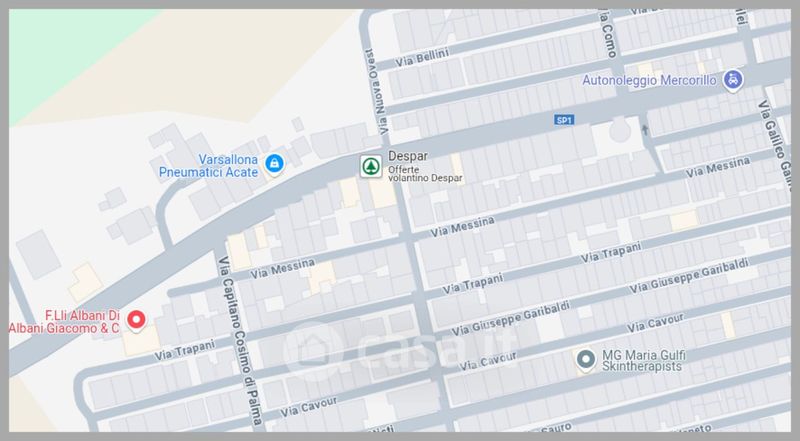Click the SP1 blue road shield

tap(564, 120)
